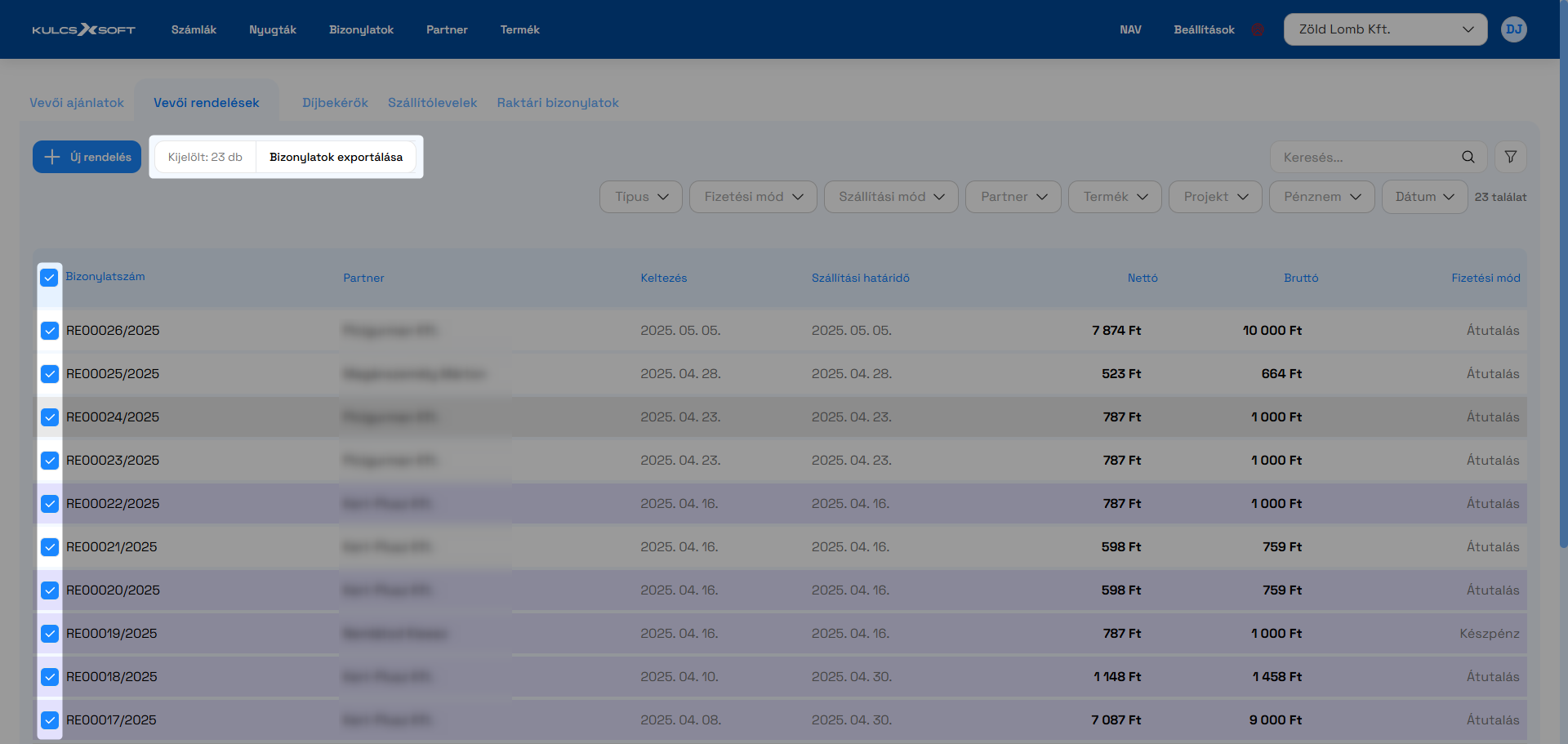
Task: Click the red broadcast signal icon
Action: pyautogui.click(x=1258, y=30)
